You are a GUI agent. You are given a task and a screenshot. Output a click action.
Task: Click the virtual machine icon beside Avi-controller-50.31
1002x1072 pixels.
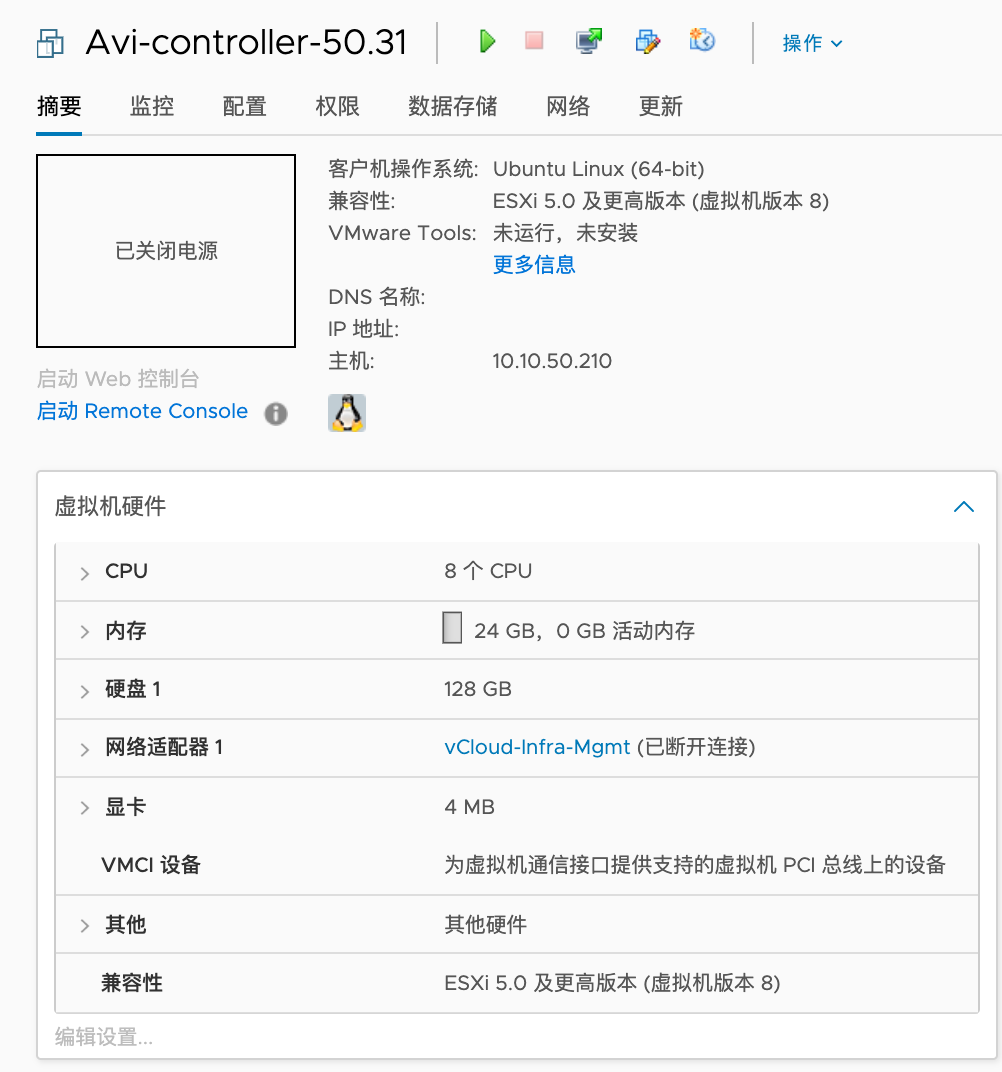(x=50, y=43)
